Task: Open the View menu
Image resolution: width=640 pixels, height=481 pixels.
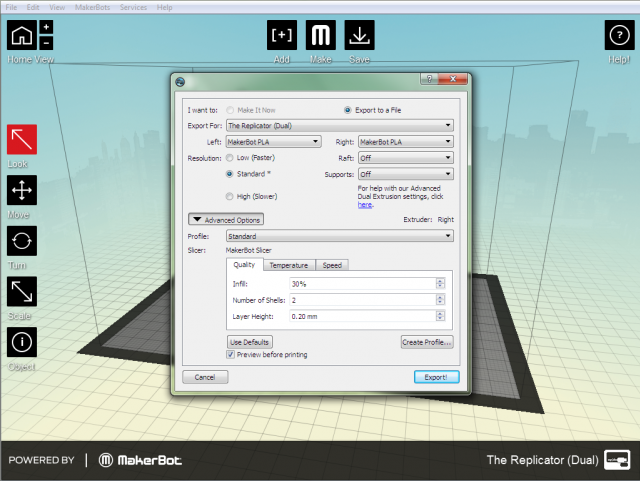Action: click(57, 7)
